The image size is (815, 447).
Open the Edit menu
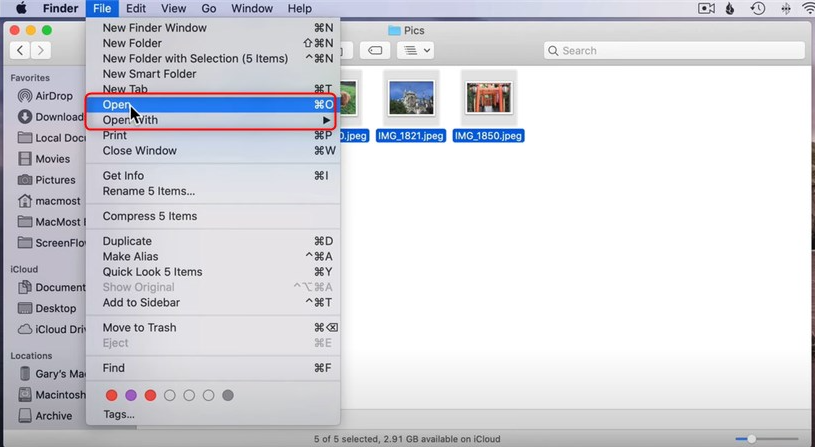(136, 8)
